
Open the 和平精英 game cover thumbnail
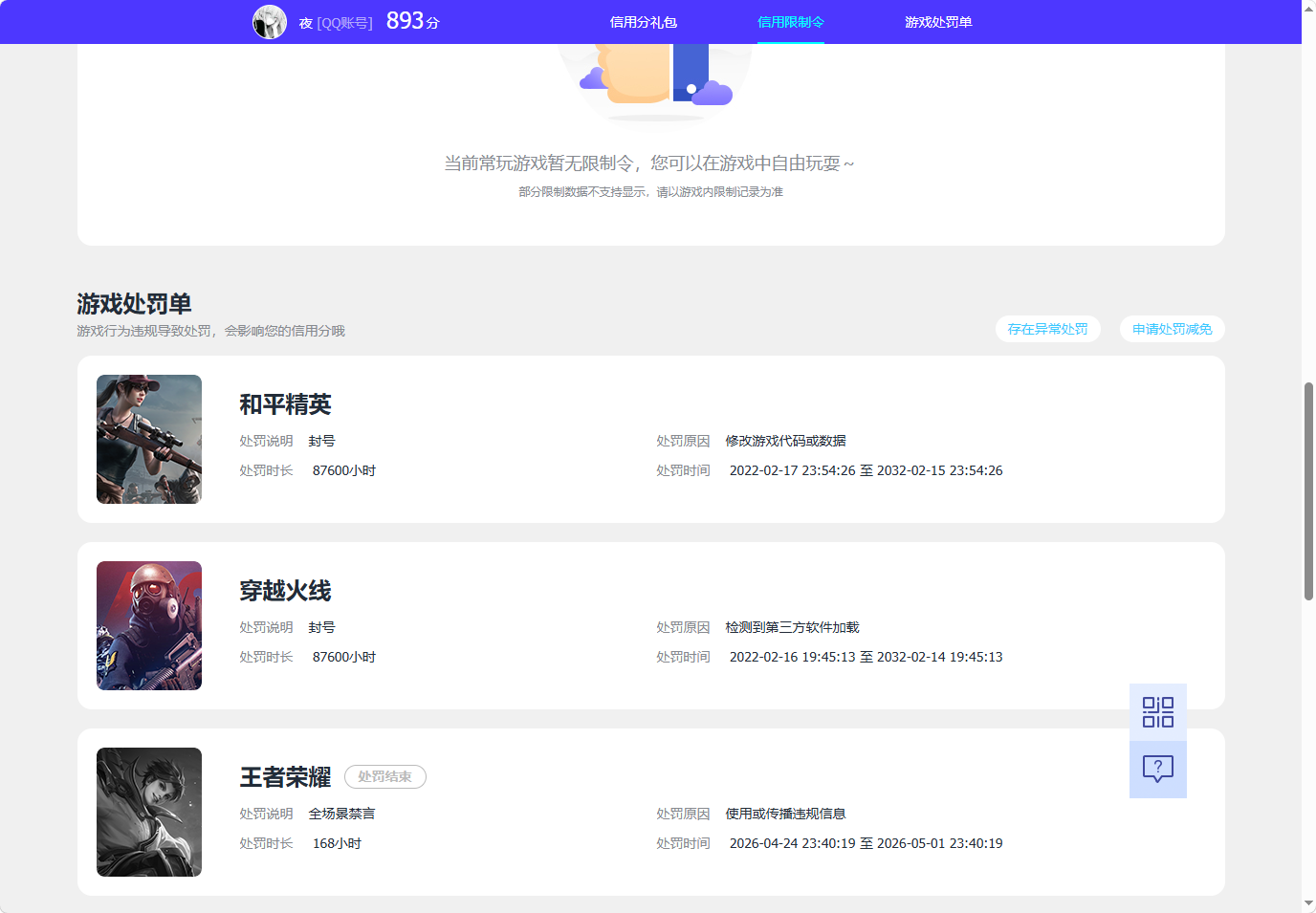tap(149, 439)
